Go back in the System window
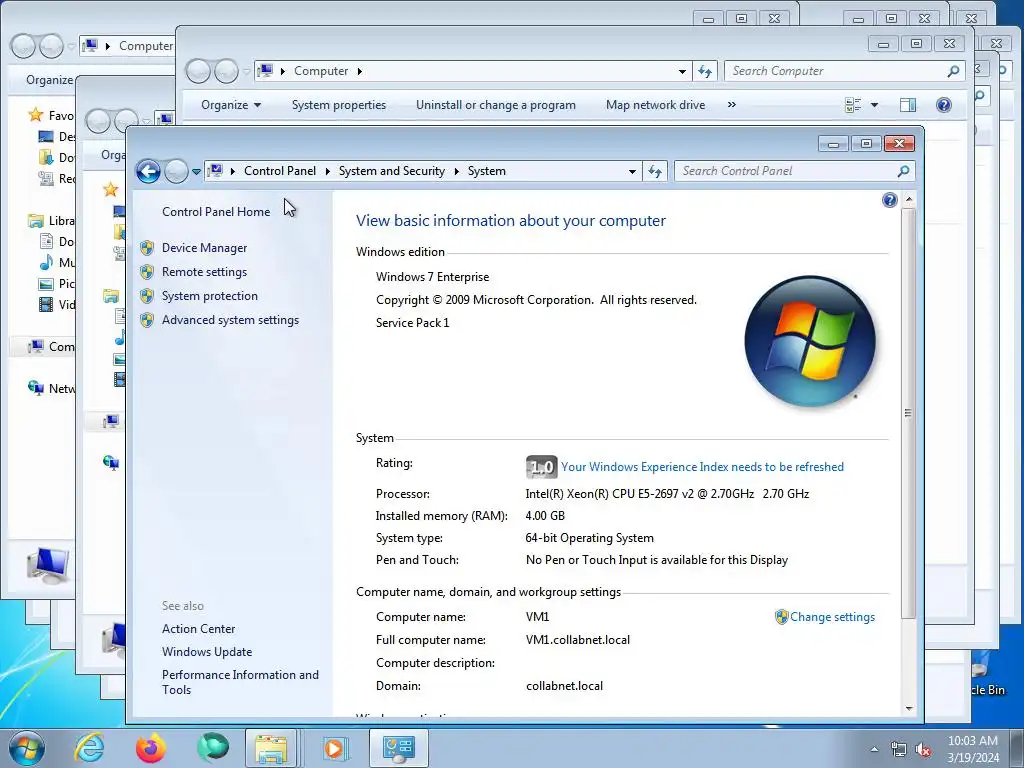This screenshot has height=768, width=1024. pyautogui.click(x=148, y=172)
